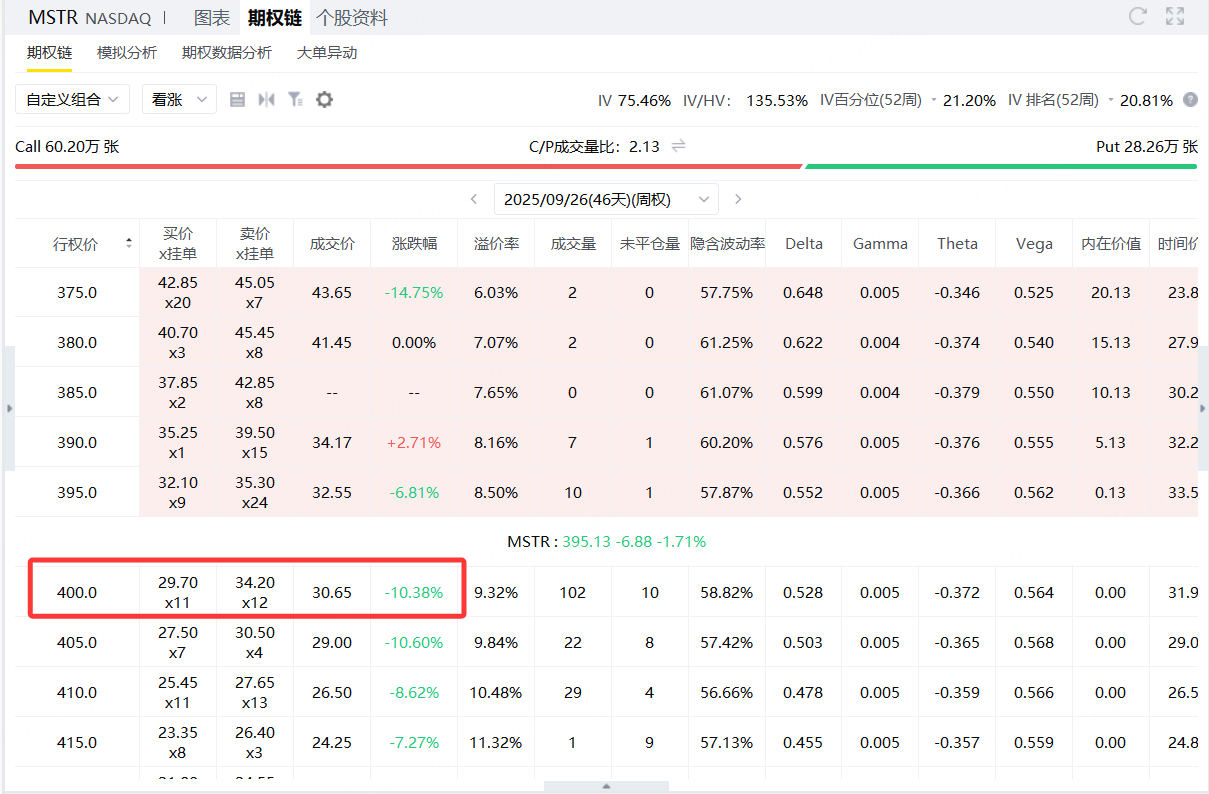1209x794 pixels.
Task: Open IV 排名(52周) period dropdown
Action: click(1110, 100)
